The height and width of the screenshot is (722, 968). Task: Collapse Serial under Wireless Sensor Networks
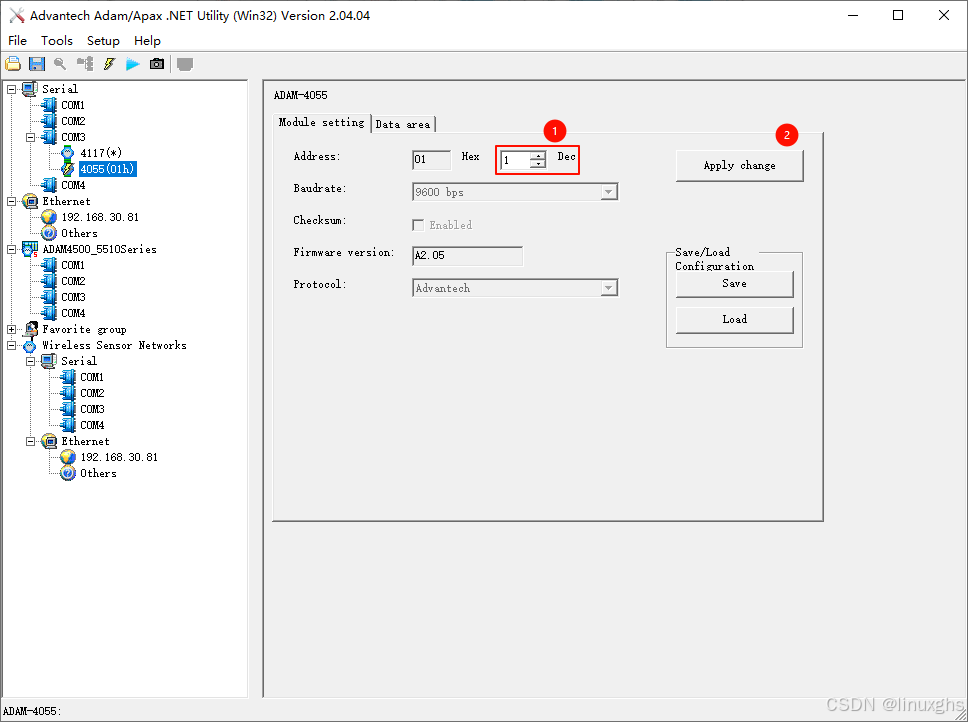click(31, 362)
